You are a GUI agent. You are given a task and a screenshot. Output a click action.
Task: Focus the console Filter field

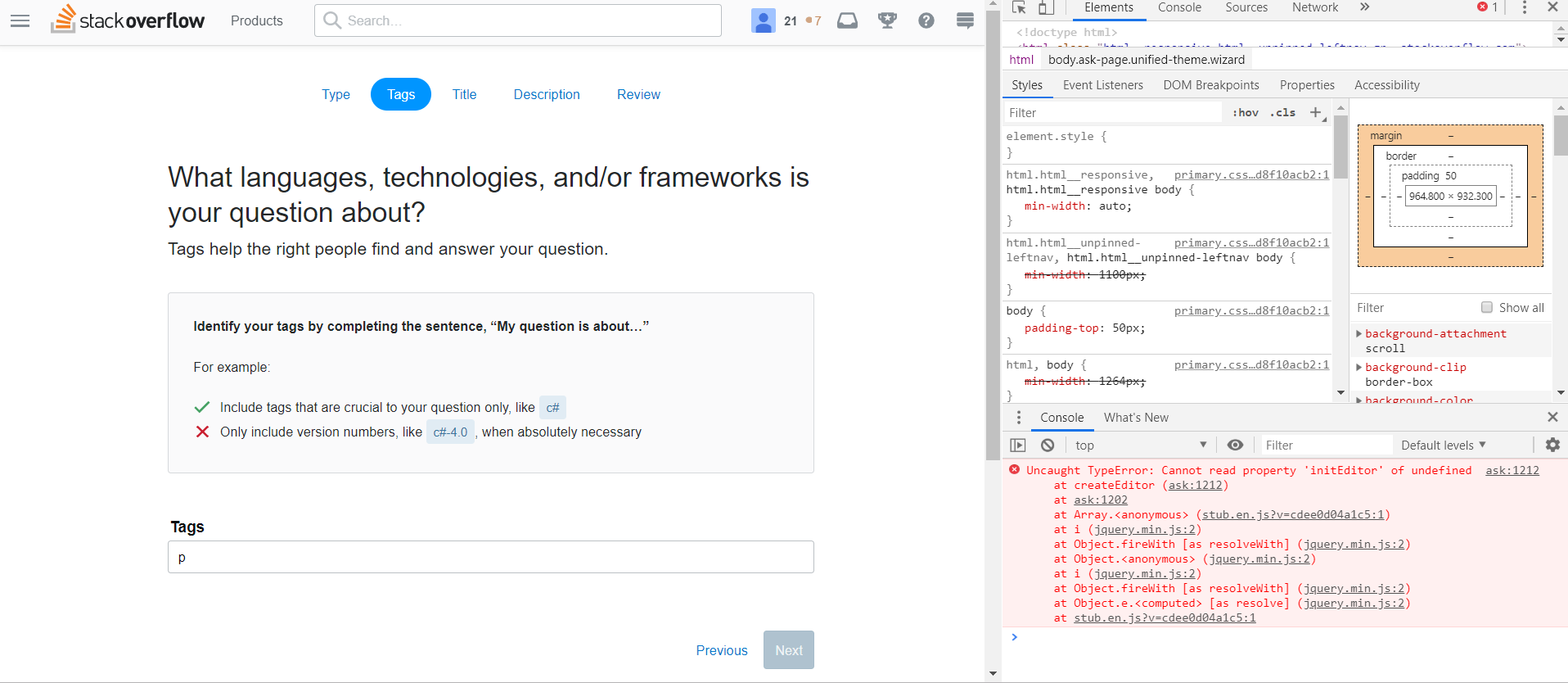1326,446
